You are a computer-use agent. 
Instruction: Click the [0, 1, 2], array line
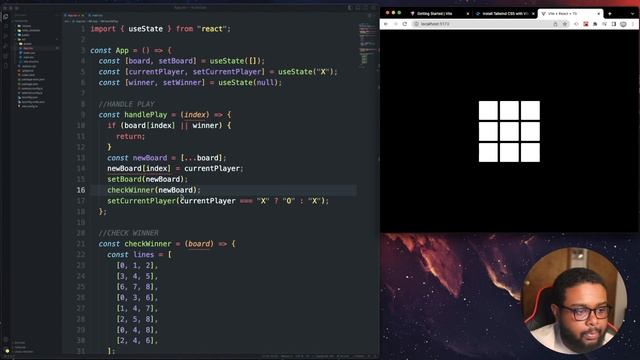tap(137, 265)
